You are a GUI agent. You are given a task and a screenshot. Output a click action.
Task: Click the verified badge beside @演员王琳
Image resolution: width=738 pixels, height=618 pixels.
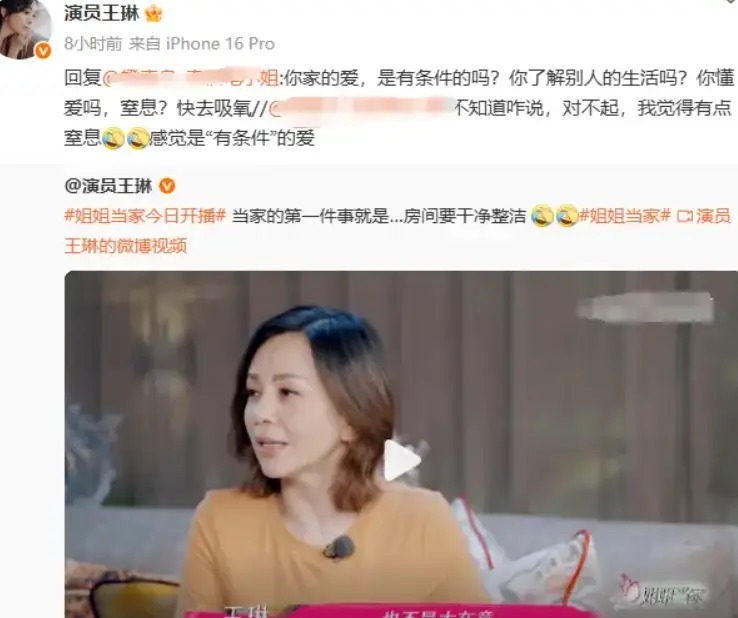tap(167, 186)
